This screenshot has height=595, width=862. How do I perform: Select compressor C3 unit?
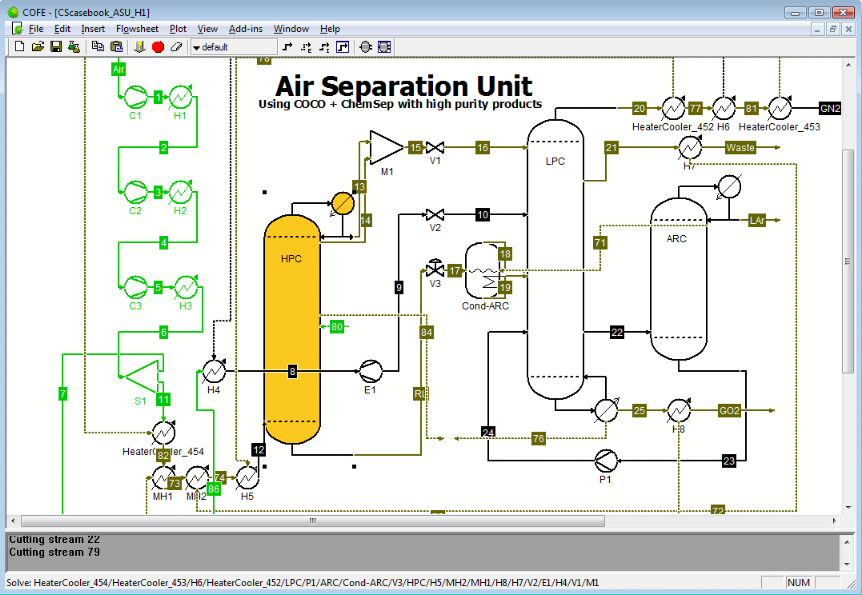(x=135, y=287)
